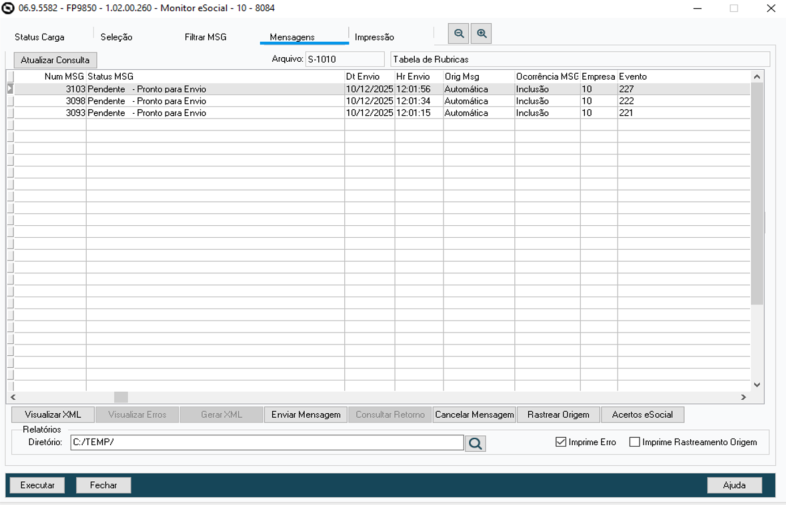Click the Ocorrência MSG column header
Screen dimensions: 786x505
click(547, 77)
